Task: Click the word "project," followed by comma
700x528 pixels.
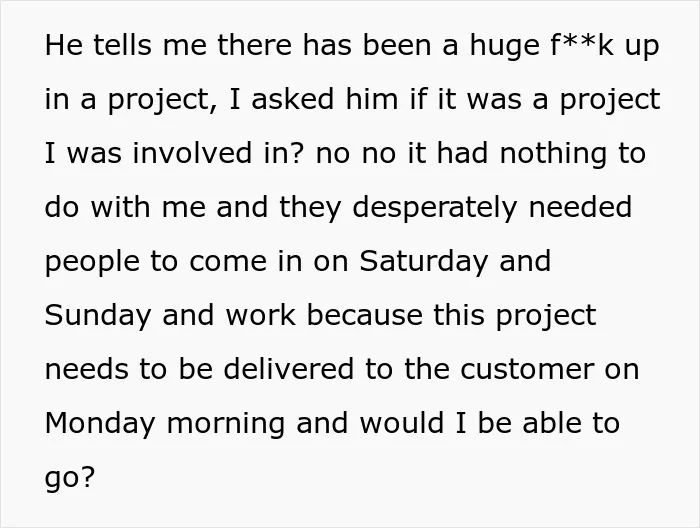Action: click(x=163, y=101)
